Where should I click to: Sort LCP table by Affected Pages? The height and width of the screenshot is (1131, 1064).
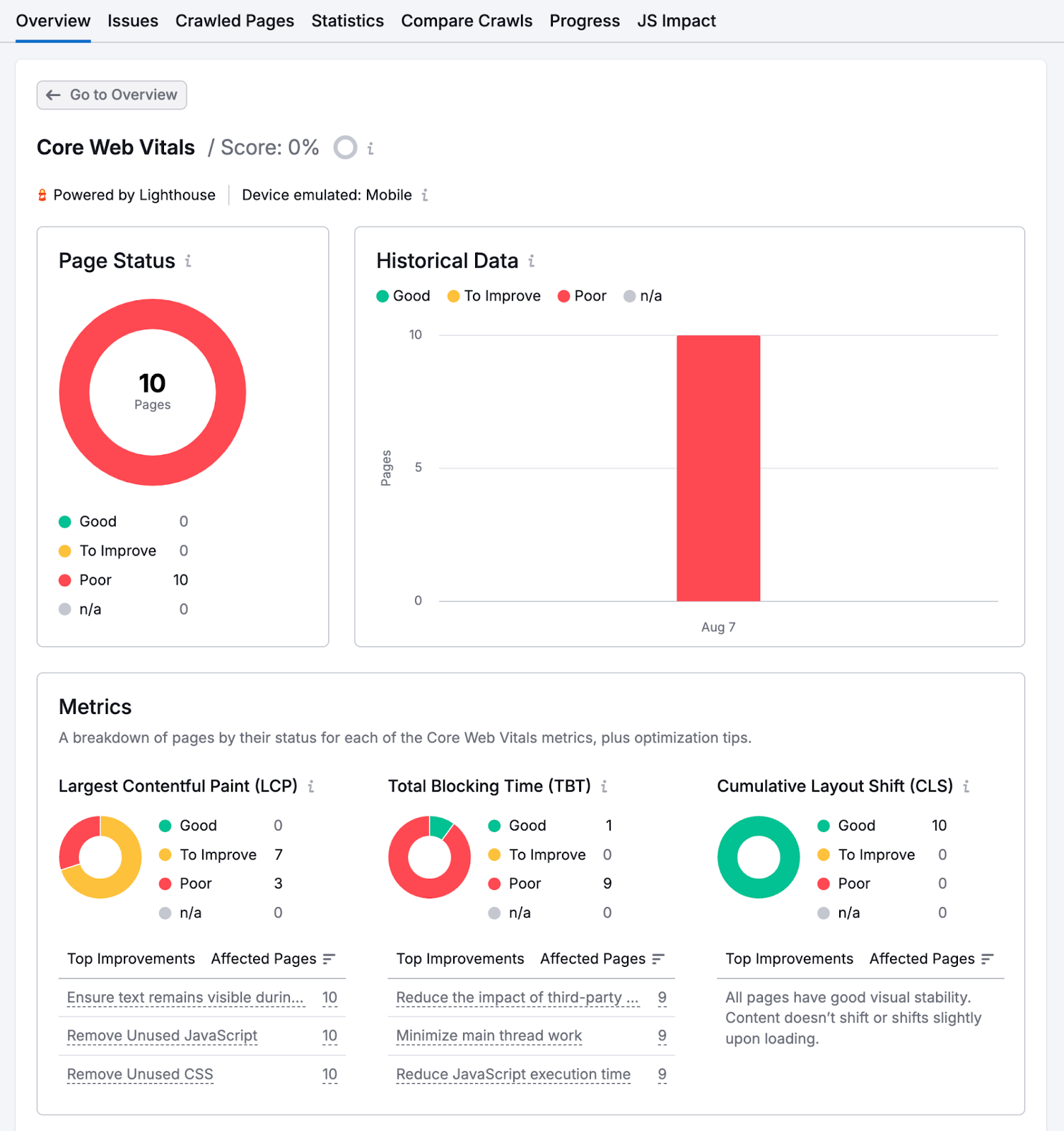pyautogui.click(x=329, y=959)
